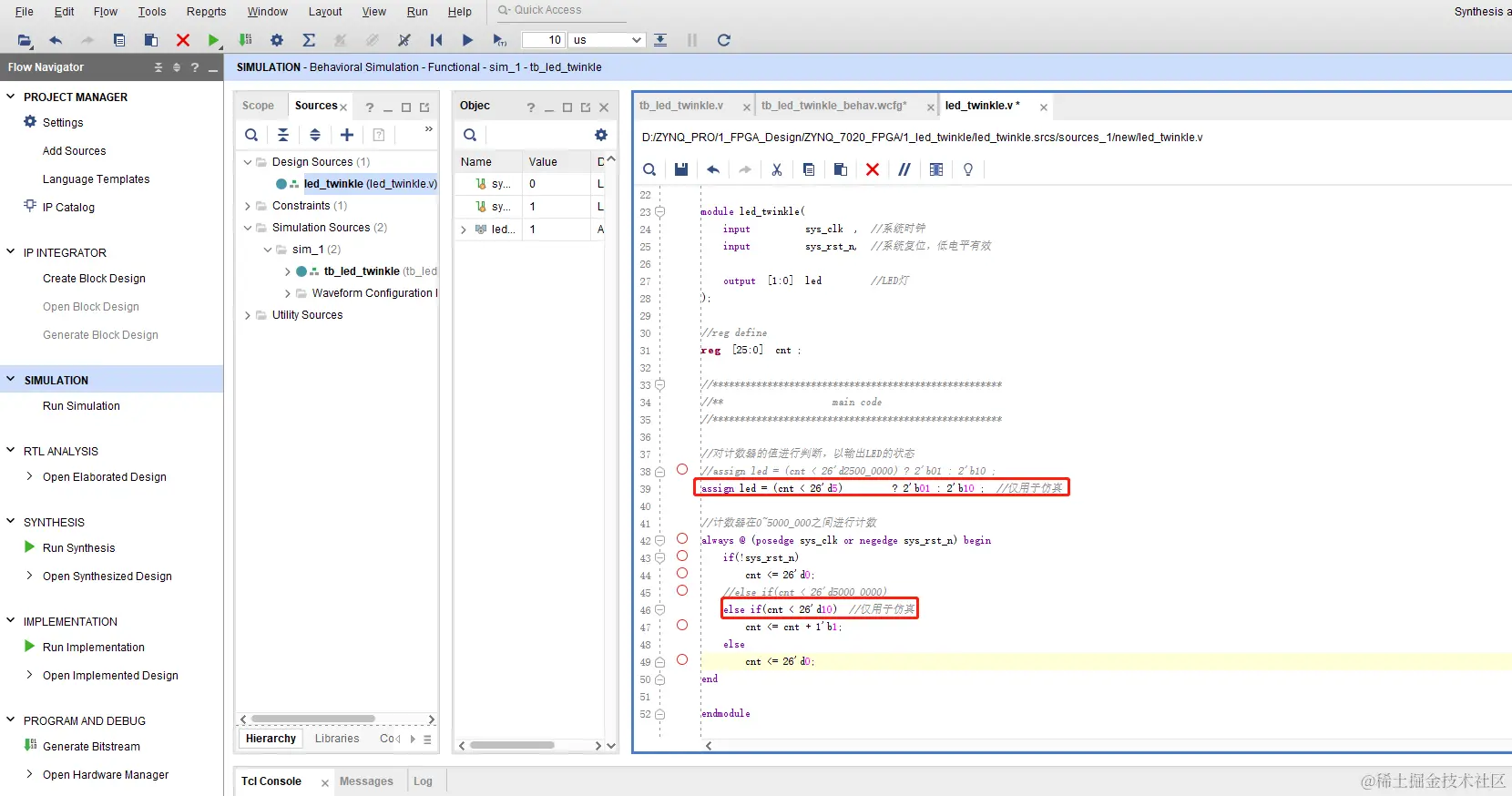The height and width of the screenshot is (796, 1512).
Task: Click Run Synthesis in Flow Navigator
Action: tap(79, 548)
